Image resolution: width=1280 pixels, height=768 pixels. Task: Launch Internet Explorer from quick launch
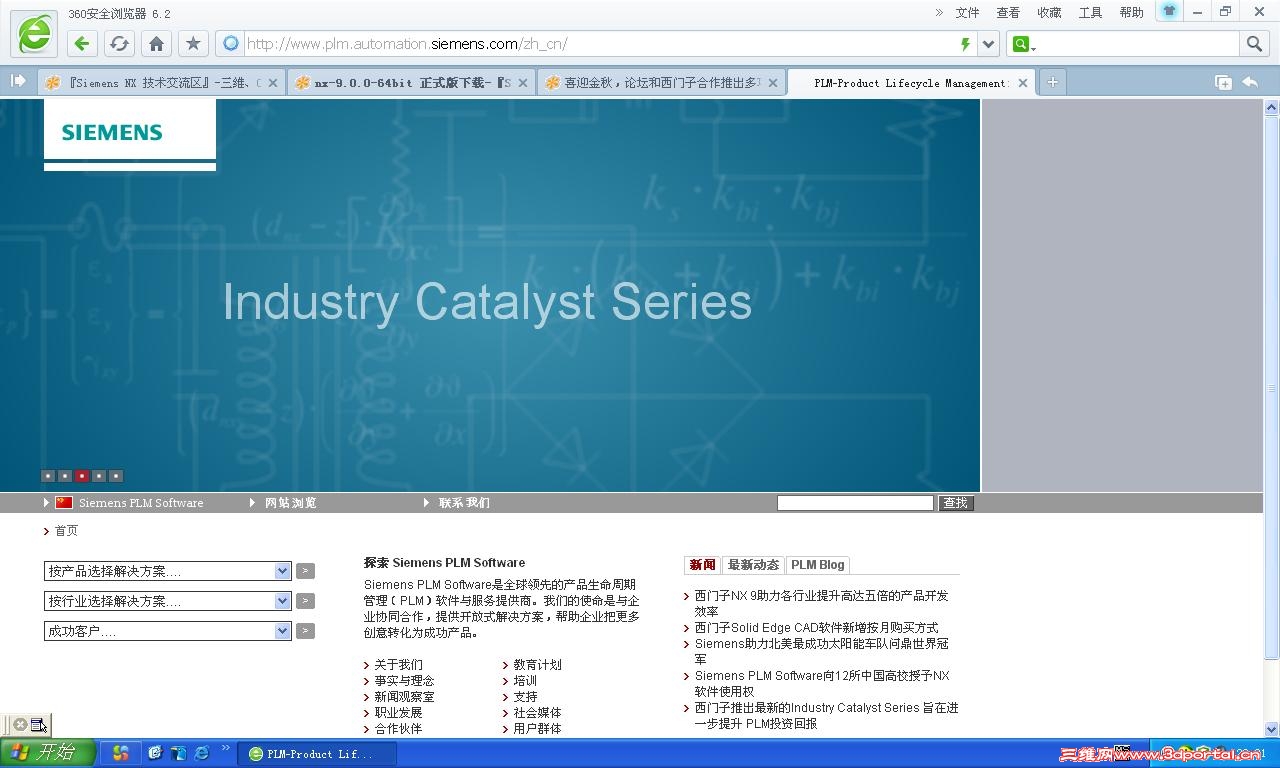click(x=201, y=753)
